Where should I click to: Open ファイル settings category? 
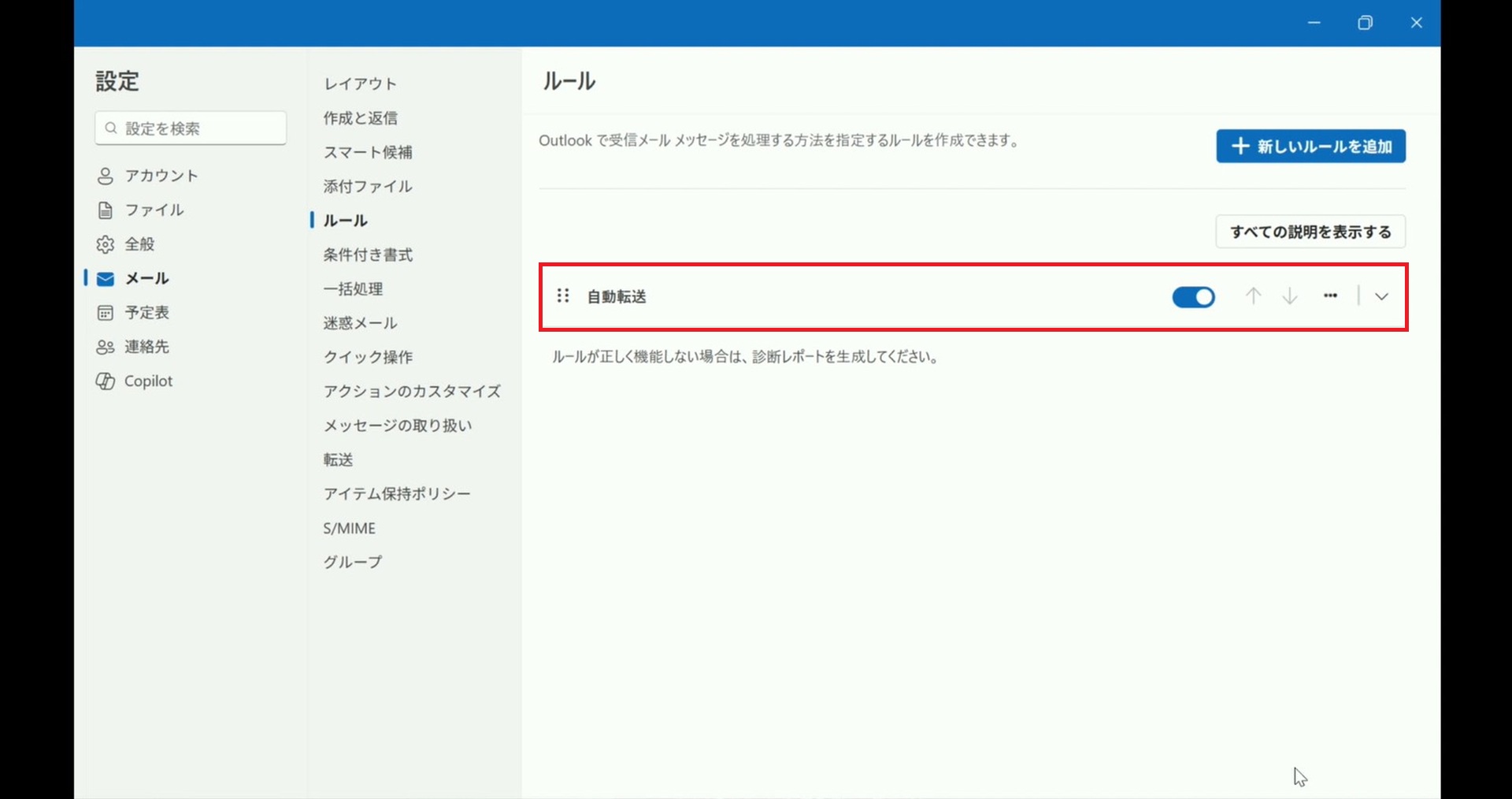point(154,210)
